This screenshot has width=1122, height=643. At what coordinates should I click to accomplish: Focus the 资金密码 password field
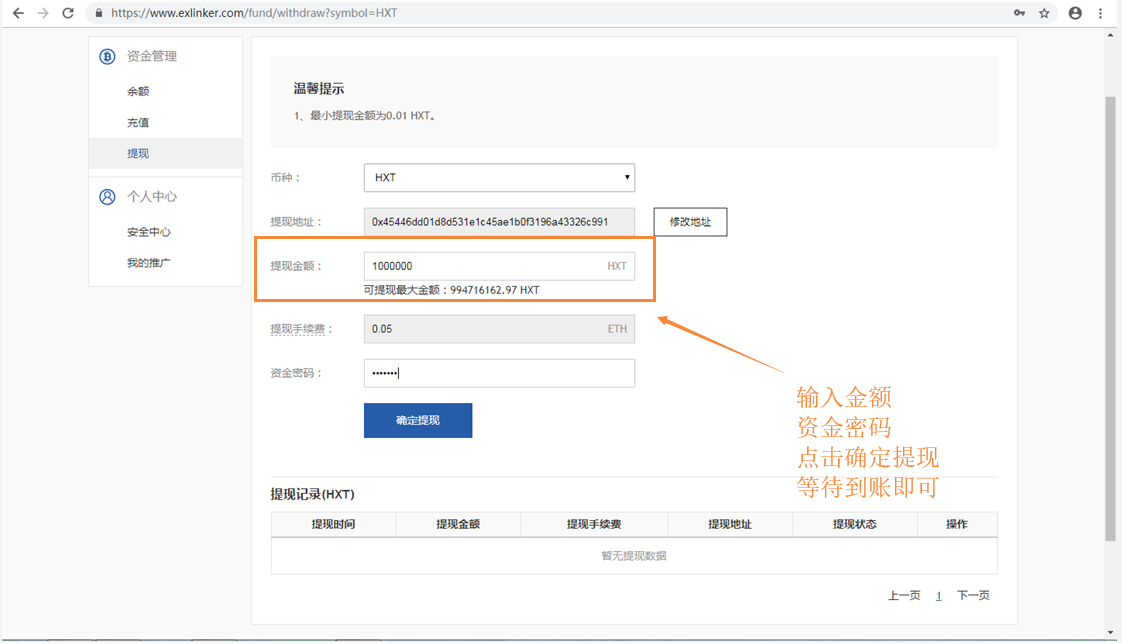(x=499, y=373)
